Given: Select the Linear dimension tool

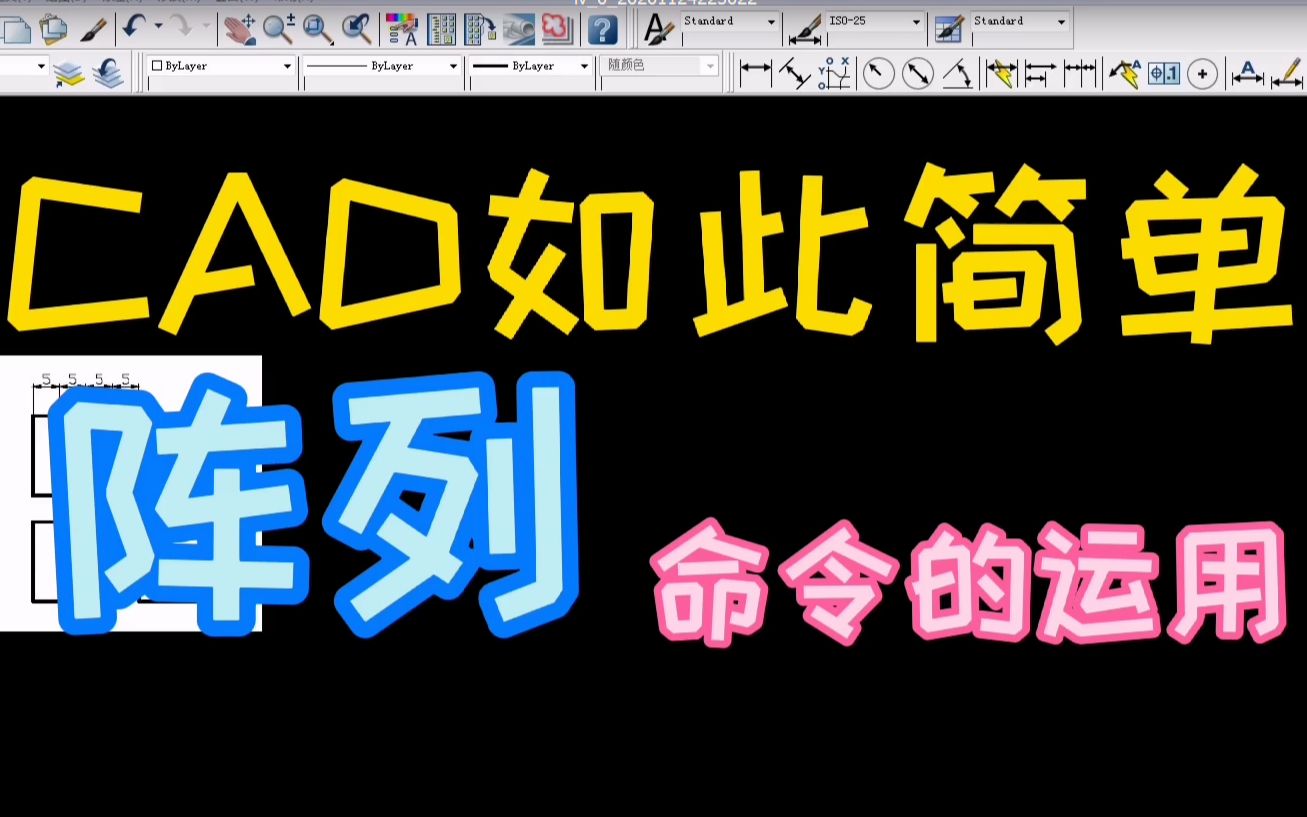Looking at the screenshot, I should (755, 73).
